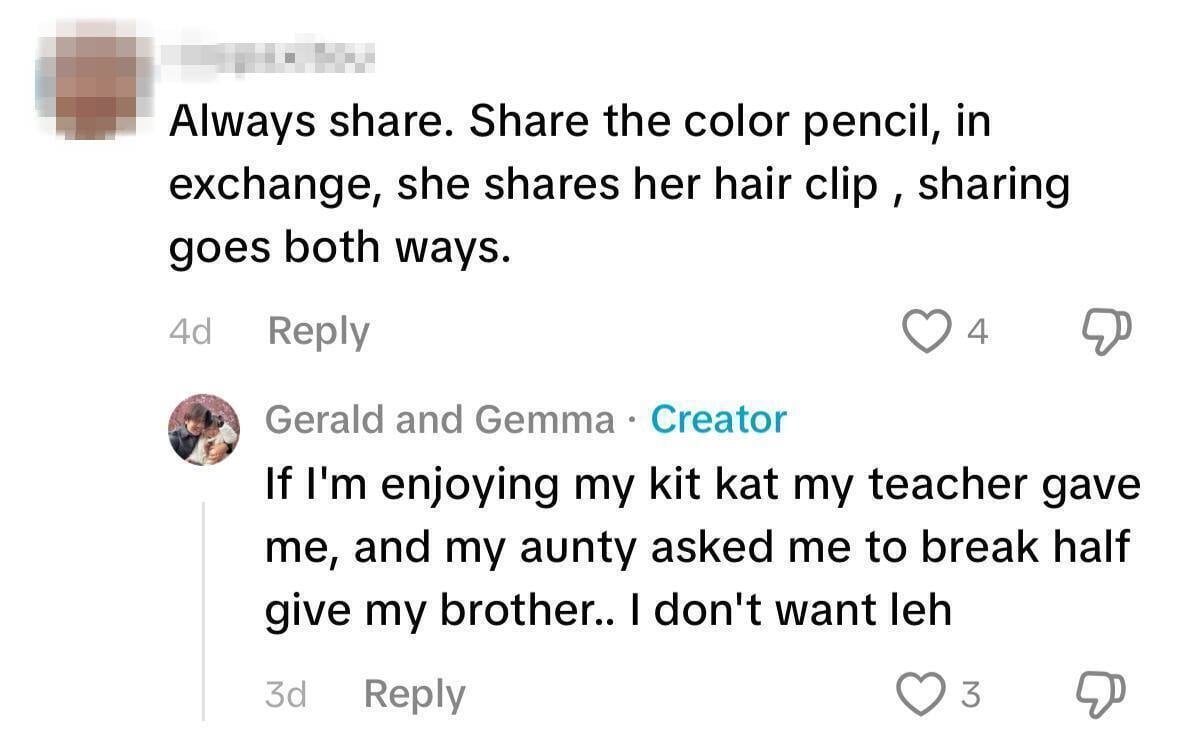Viewport: 1179px width, 745px height.
Task: Click the text 'goes both ways.'
Action: [339, 248]
